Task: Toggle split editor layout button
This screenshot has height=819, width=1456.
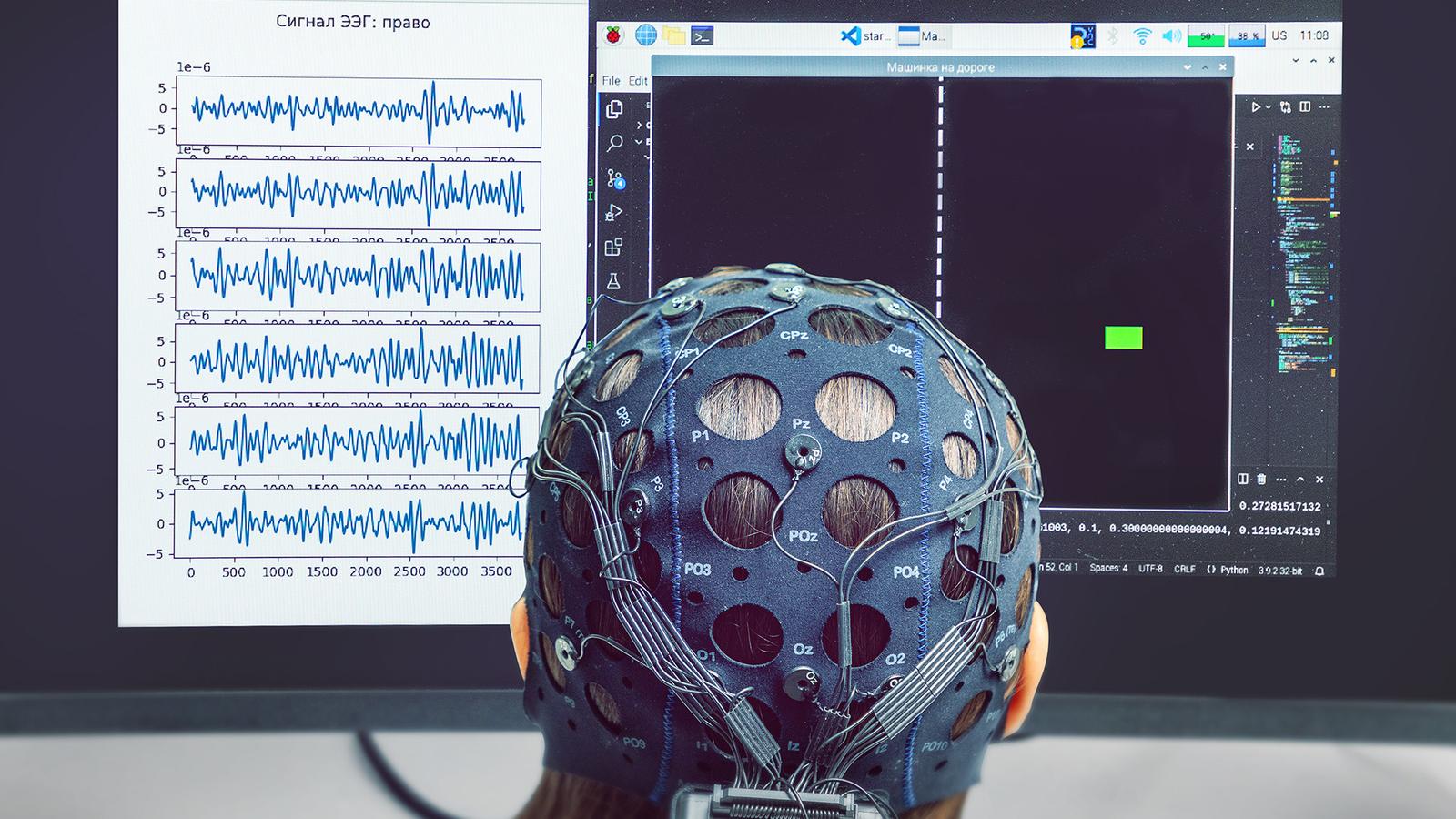Action: (x=1305, y=106)
